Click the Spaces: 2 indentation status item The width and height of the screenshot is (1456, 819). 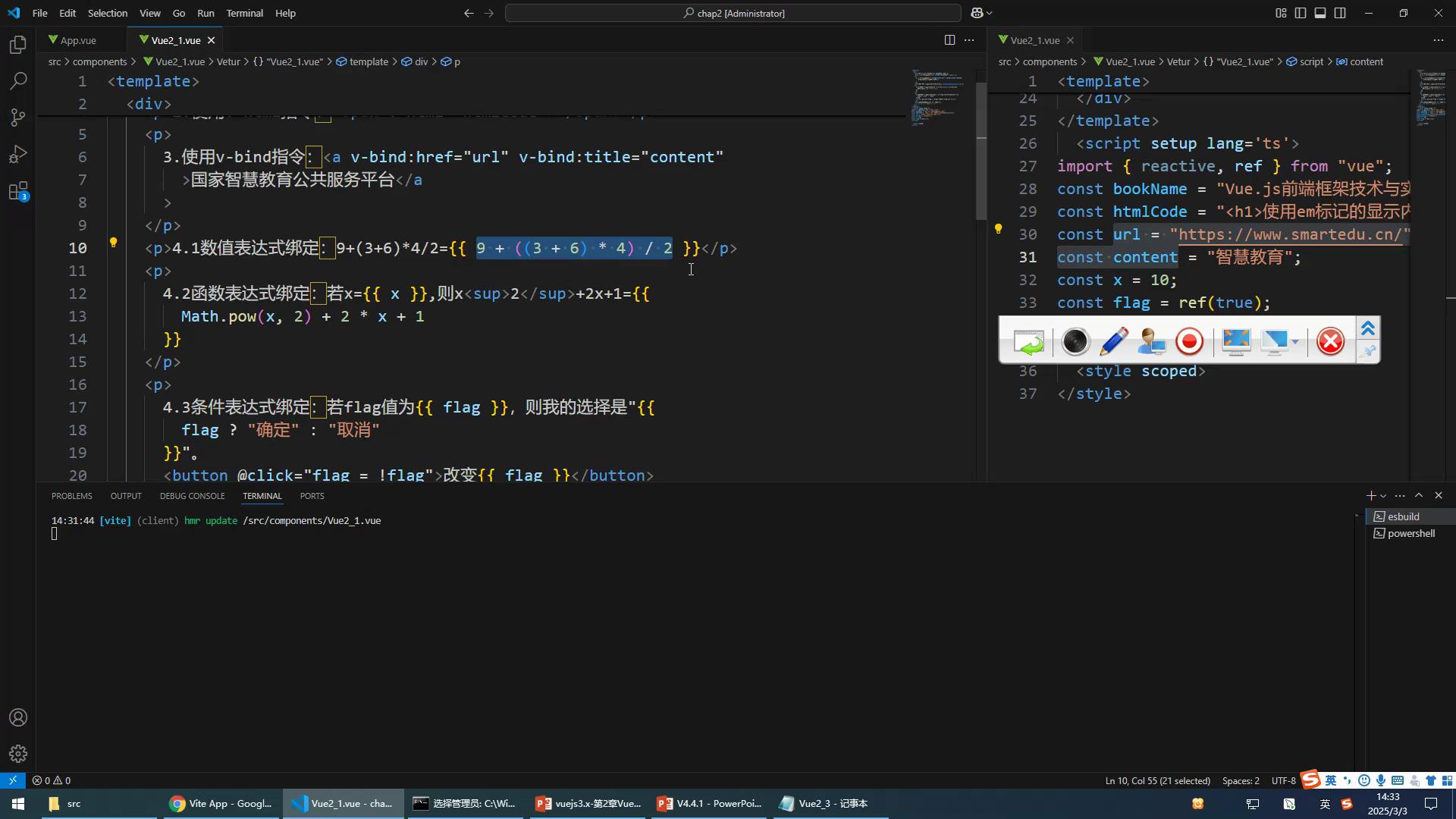point(1241,780)
